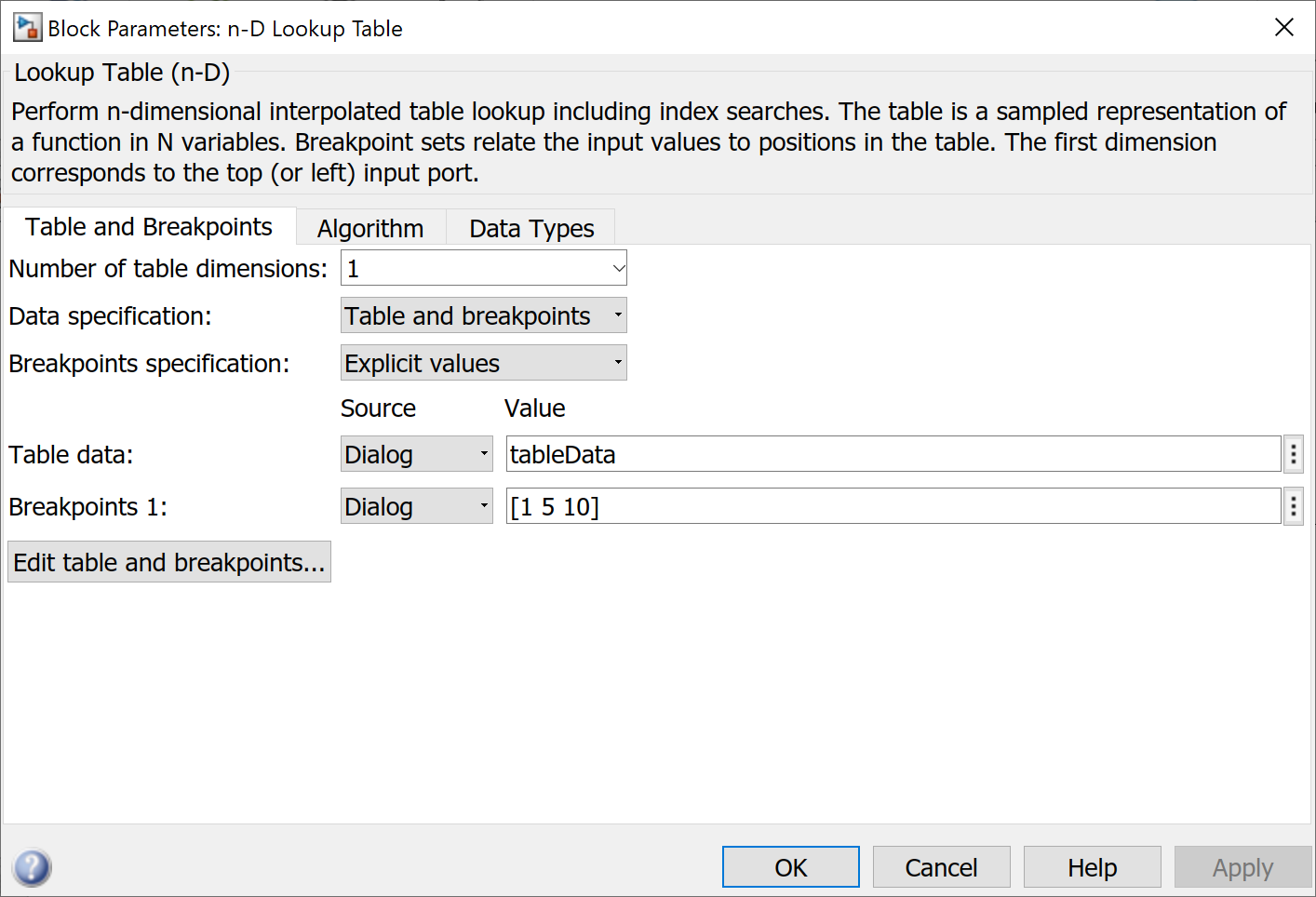This screenshot has width=1316, height=897.
Task: Open the Breakpoints specification dropdown
Action: (616, 363)
